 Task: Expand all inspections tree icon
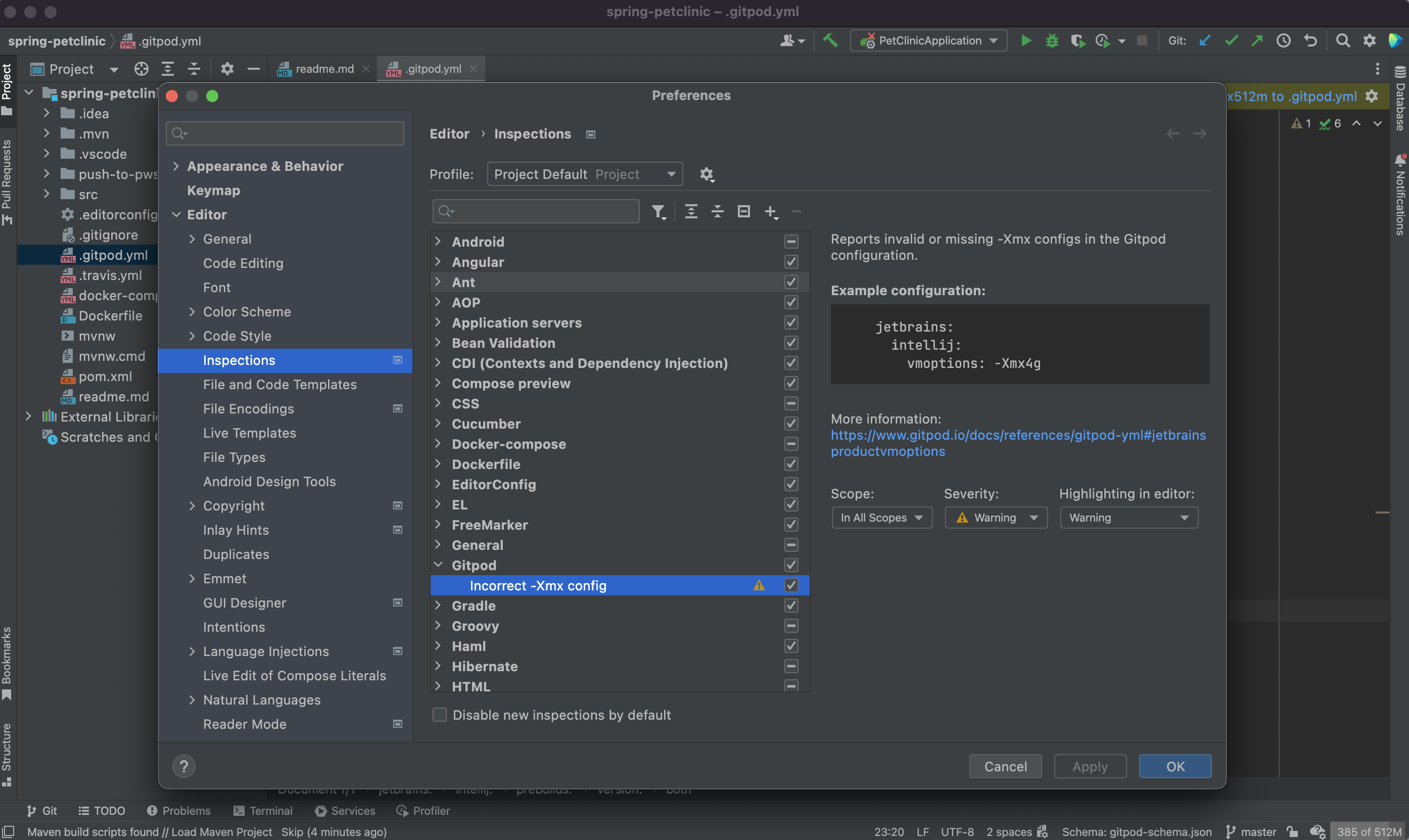coord(691,212)
